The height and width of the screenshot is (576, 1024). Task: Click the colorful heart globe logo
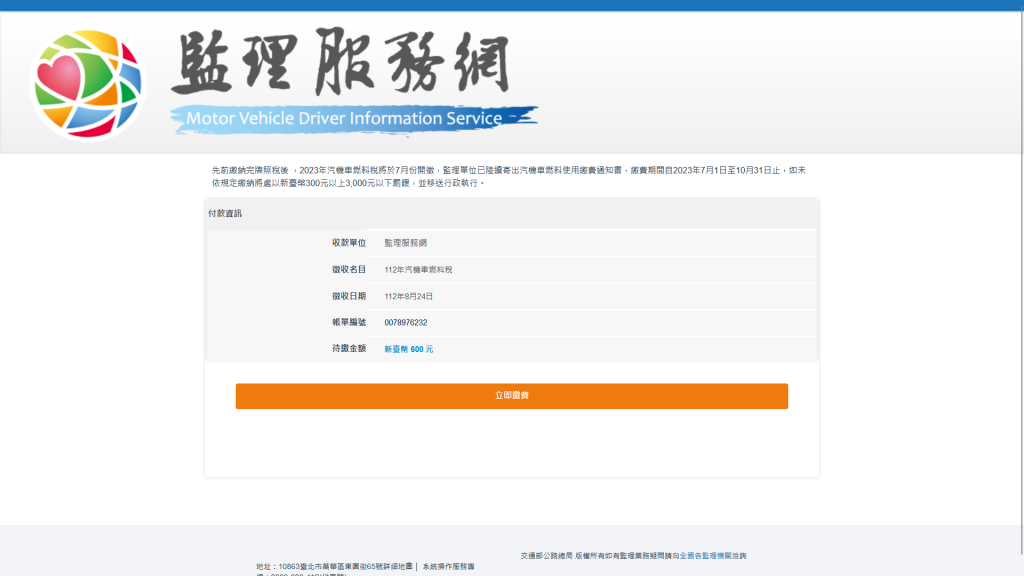click(x=88, y=84)
